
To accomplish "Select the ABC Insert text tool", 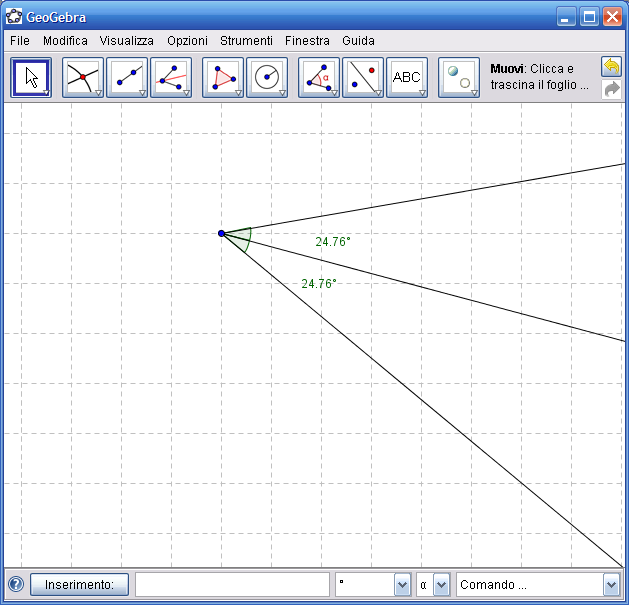I will pyautogui.click(x=407, y=77).
